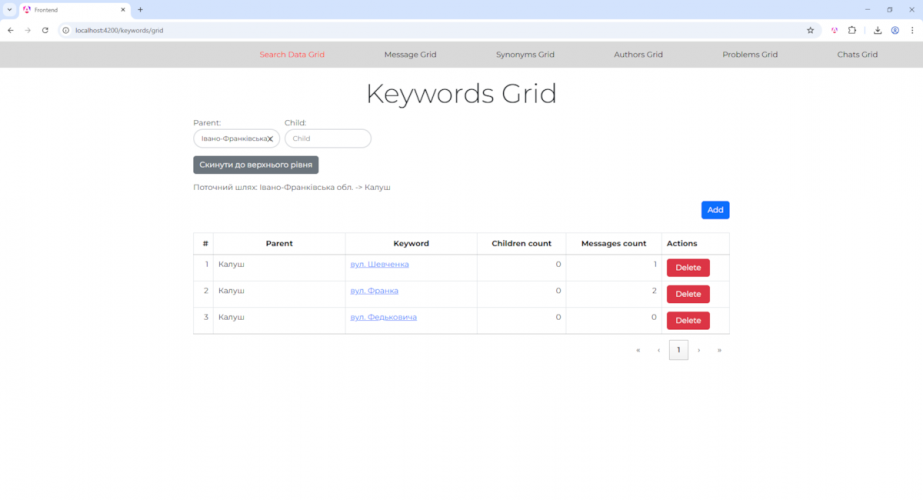The height and width of the screenshot is (500, 923).
Task: Open the browser extensions puzzle icon
Action: click(852, 30)
